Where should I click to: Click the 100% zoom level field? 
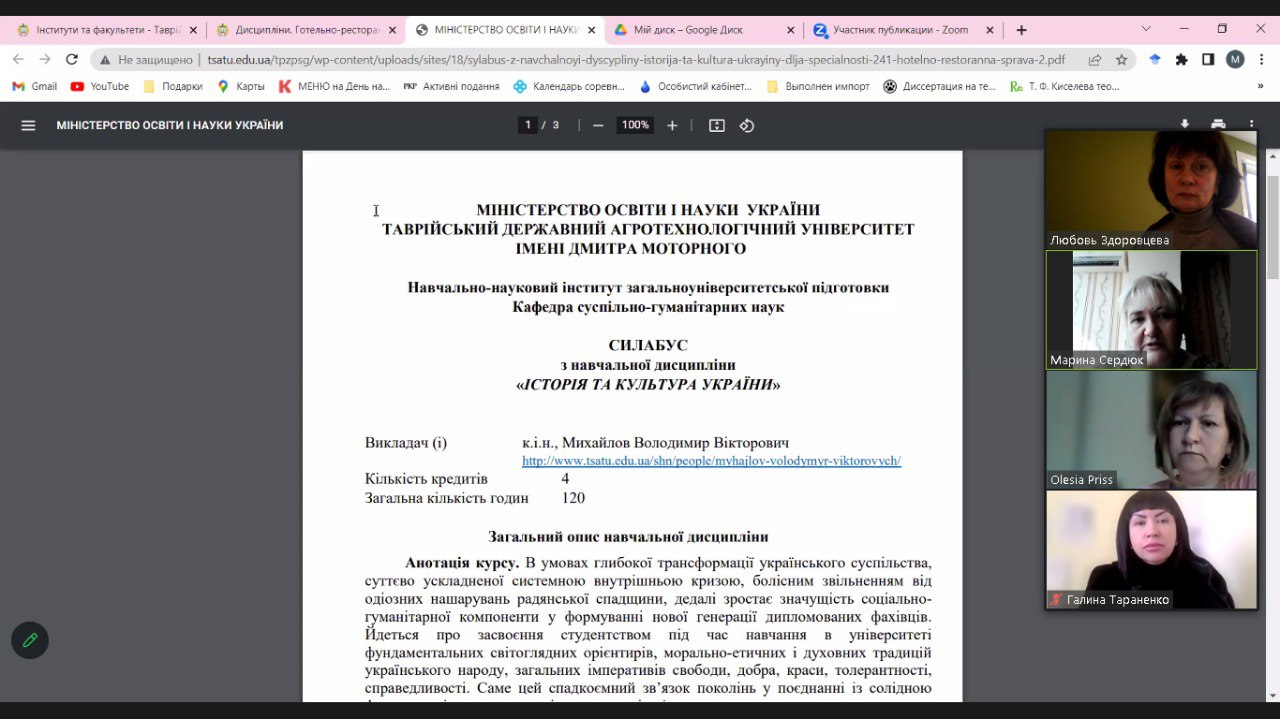[x=635, y=125]
